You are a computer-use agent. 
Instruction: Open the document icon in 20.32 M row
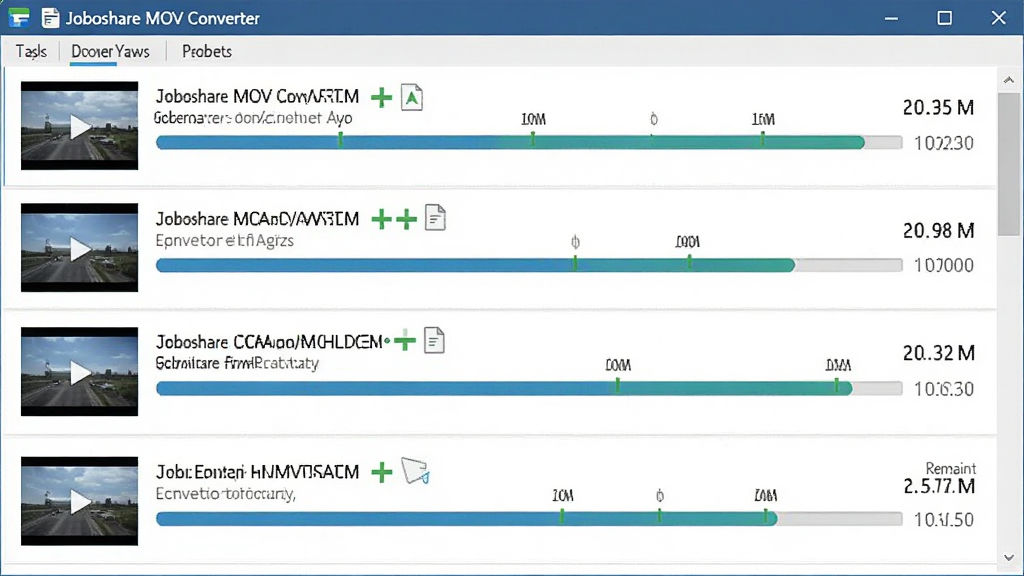pos(434,340)
